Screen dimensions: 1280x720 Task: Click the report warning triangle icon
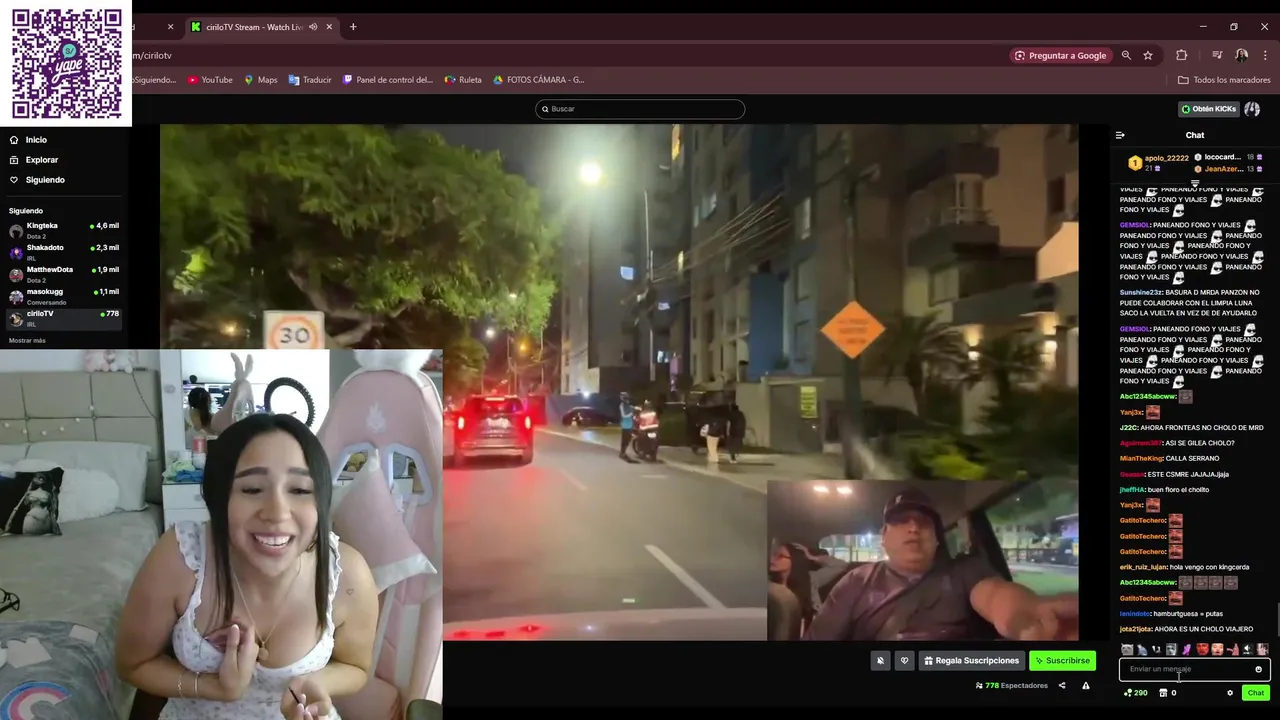(1086, 686)
